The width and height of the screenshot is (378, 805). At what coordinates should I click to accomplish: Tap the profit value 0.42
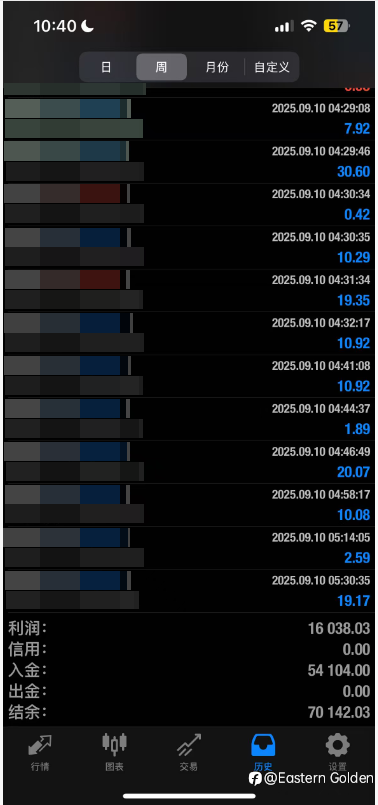pyautogui.click(x=357, y=215)
